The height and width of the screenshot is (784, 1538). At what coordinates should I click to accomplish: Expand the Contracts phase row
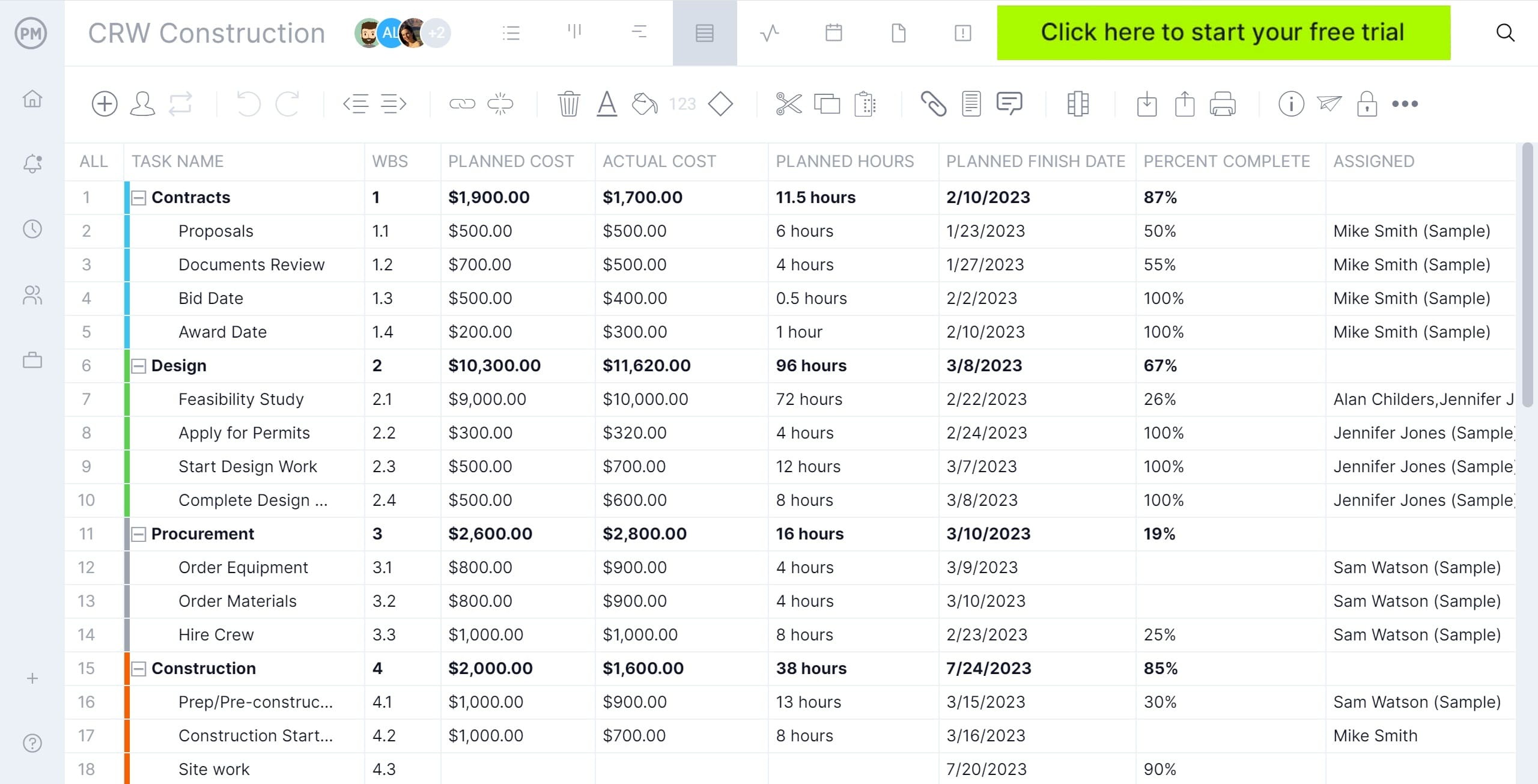pyautogui.click(x=139, y=197)
